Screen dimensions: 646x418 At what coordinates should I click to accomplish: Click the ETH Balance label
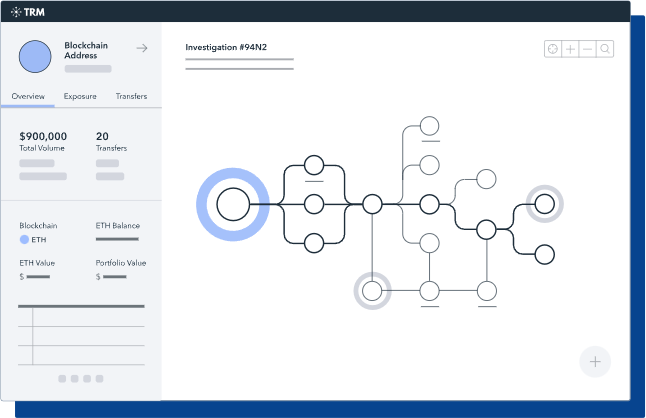pos(118,226)
